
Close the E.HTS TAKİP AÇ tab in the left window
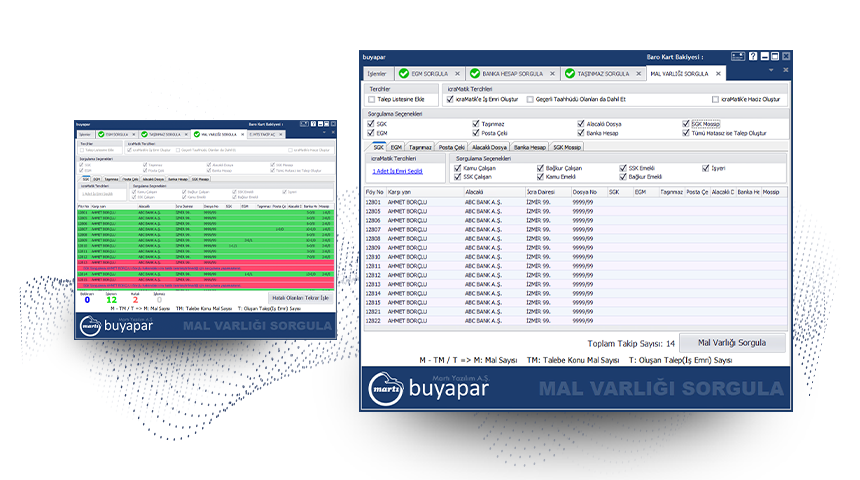click(x=281, y=134)
